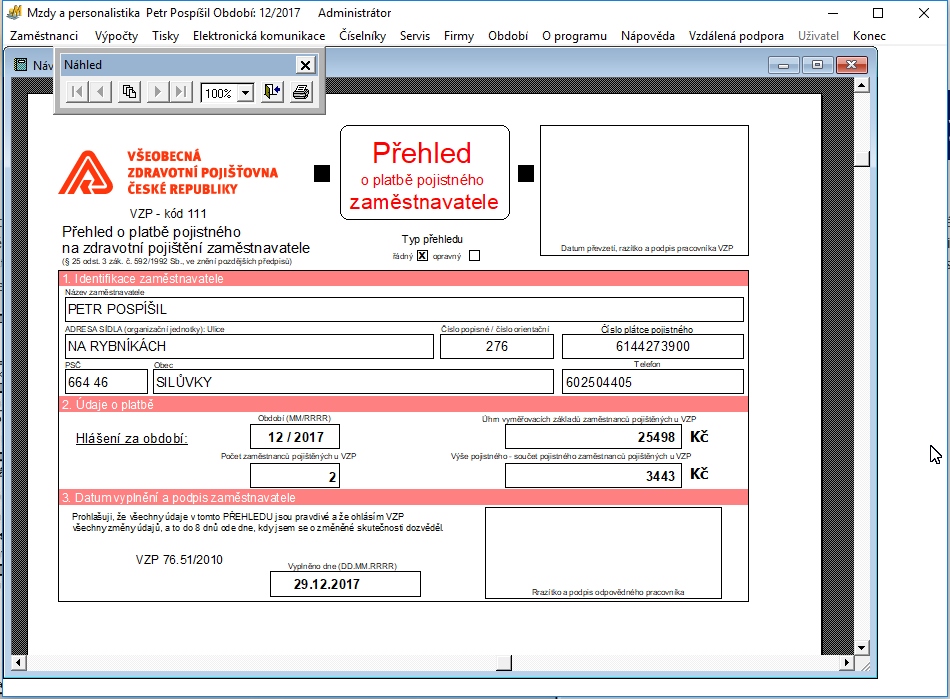Open the Zaměstnanci menu

pyautogui.click(x=44, y=36)
